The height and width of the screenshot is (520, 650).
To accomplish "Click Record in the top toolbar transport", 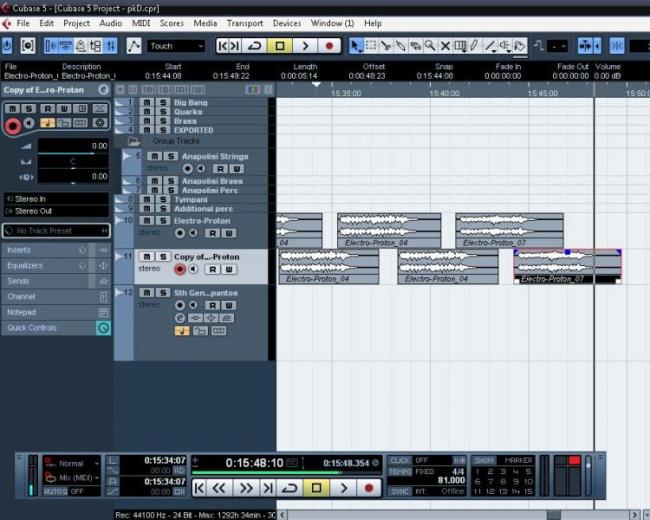I will (x=330, y=46).
